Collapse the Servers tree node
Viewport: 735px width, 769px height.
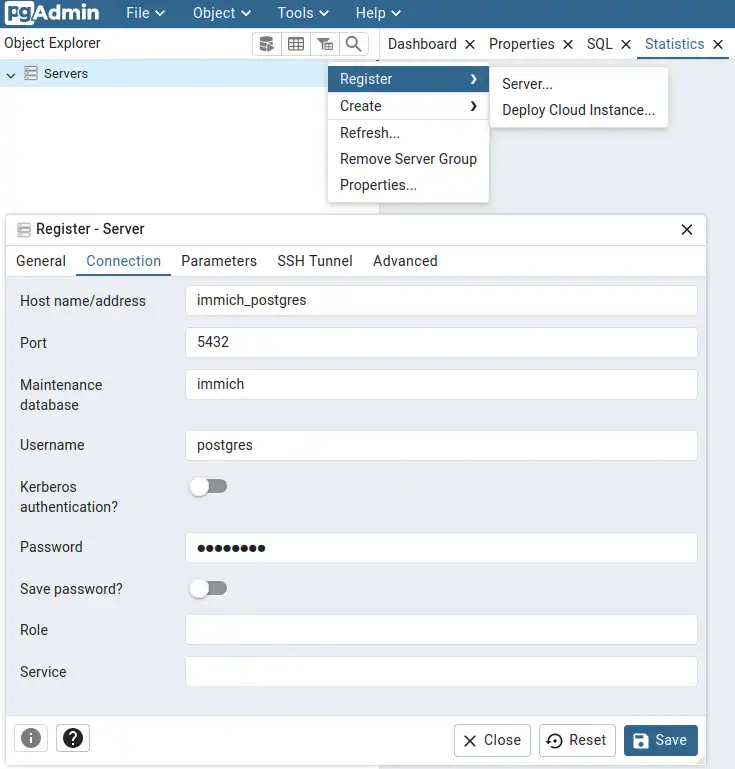11,74
